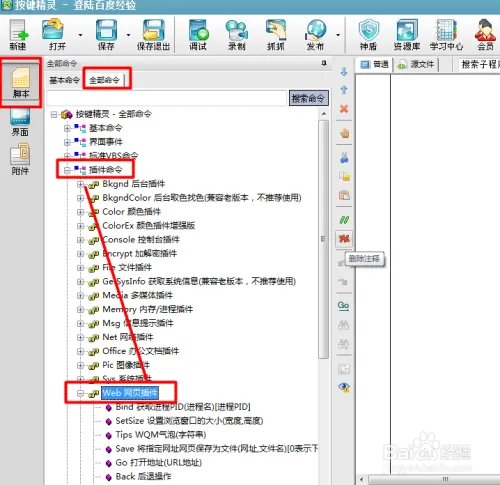Viewport: 500px width, 485px height.
Task: Open the dropdown arrow next to 发布
Action: pos(338,35)
